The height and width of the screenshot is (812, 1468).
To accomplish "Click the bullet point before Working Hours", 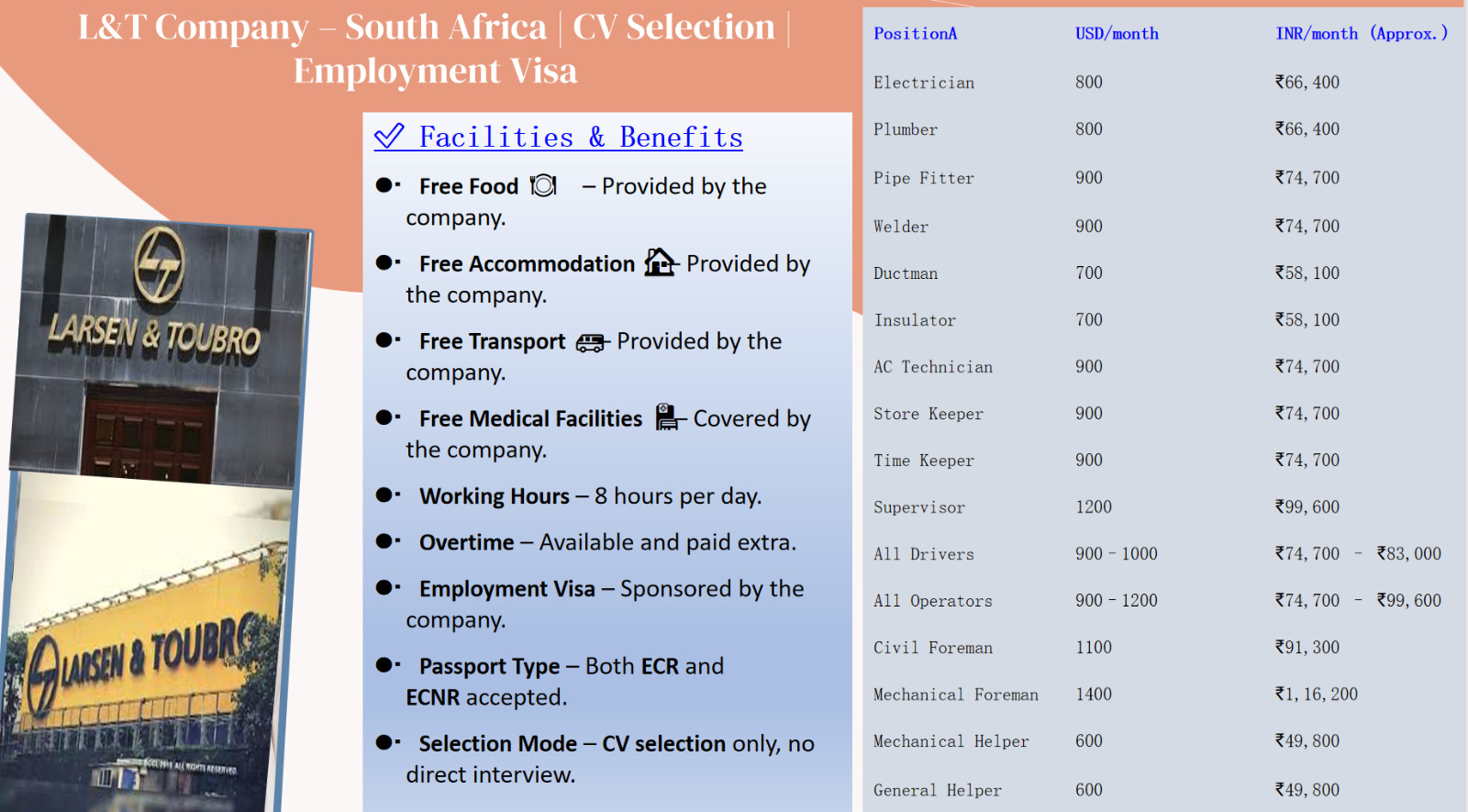I will click(x=385, y=495).
